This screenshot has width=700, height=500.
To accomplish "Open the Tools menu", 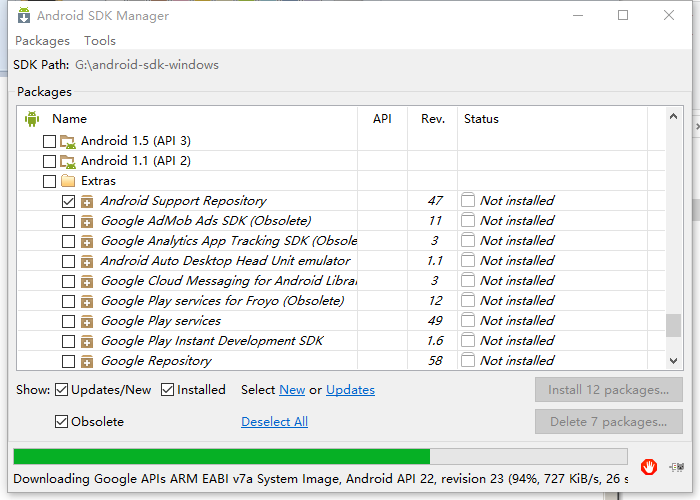I will click(100, 41).
